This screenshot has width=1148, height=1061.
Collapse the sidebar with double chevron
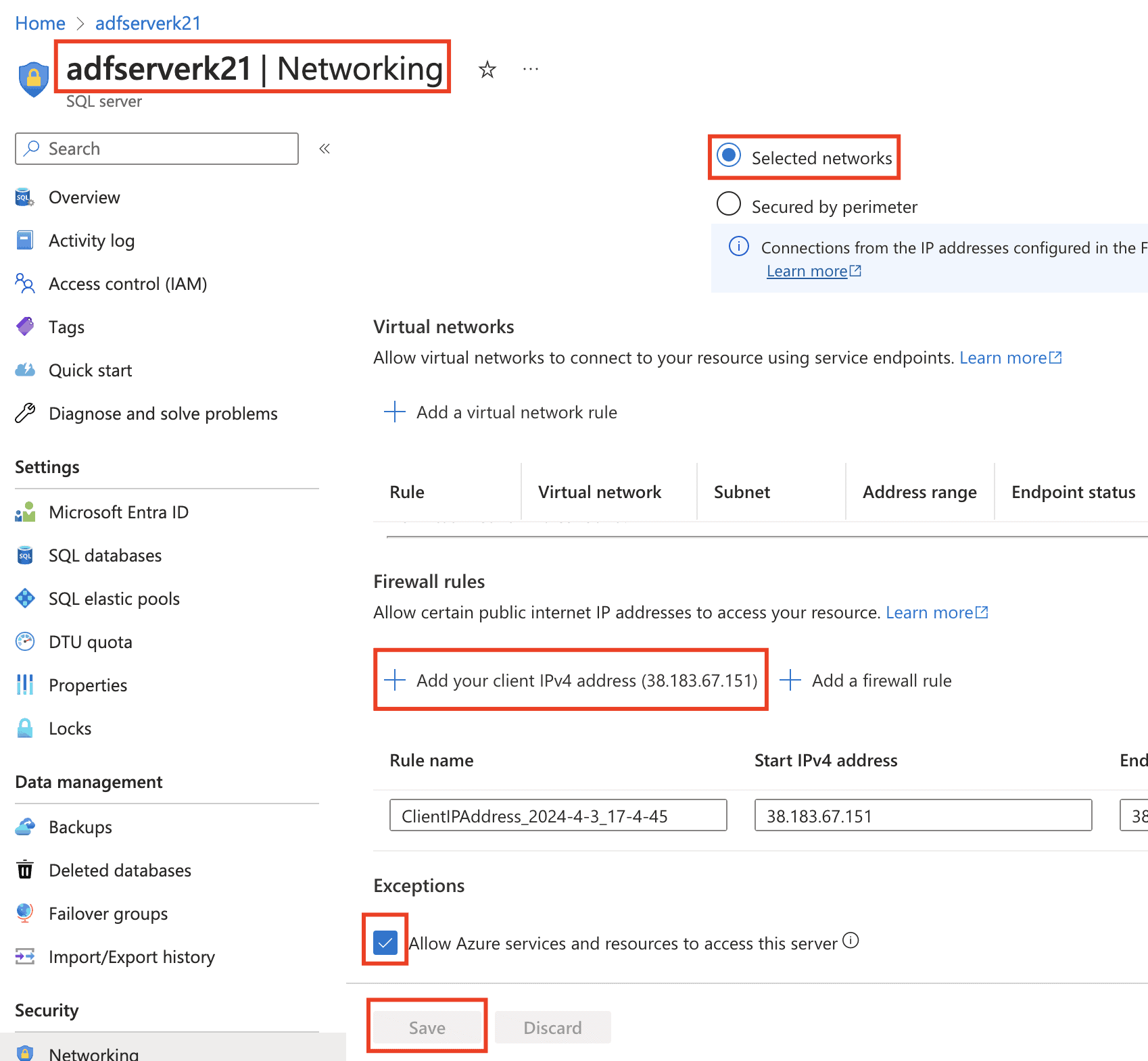pos(325,149)
